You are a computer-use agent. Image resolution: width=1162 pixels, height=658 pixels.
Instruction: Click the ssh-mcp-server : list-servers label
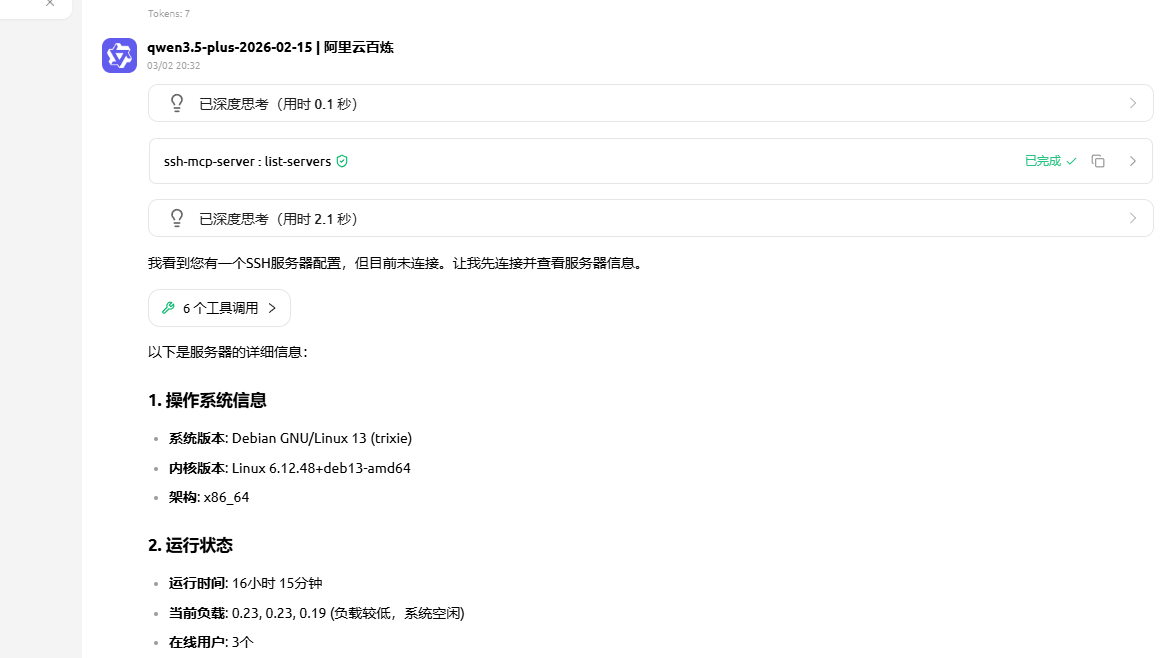248,161
